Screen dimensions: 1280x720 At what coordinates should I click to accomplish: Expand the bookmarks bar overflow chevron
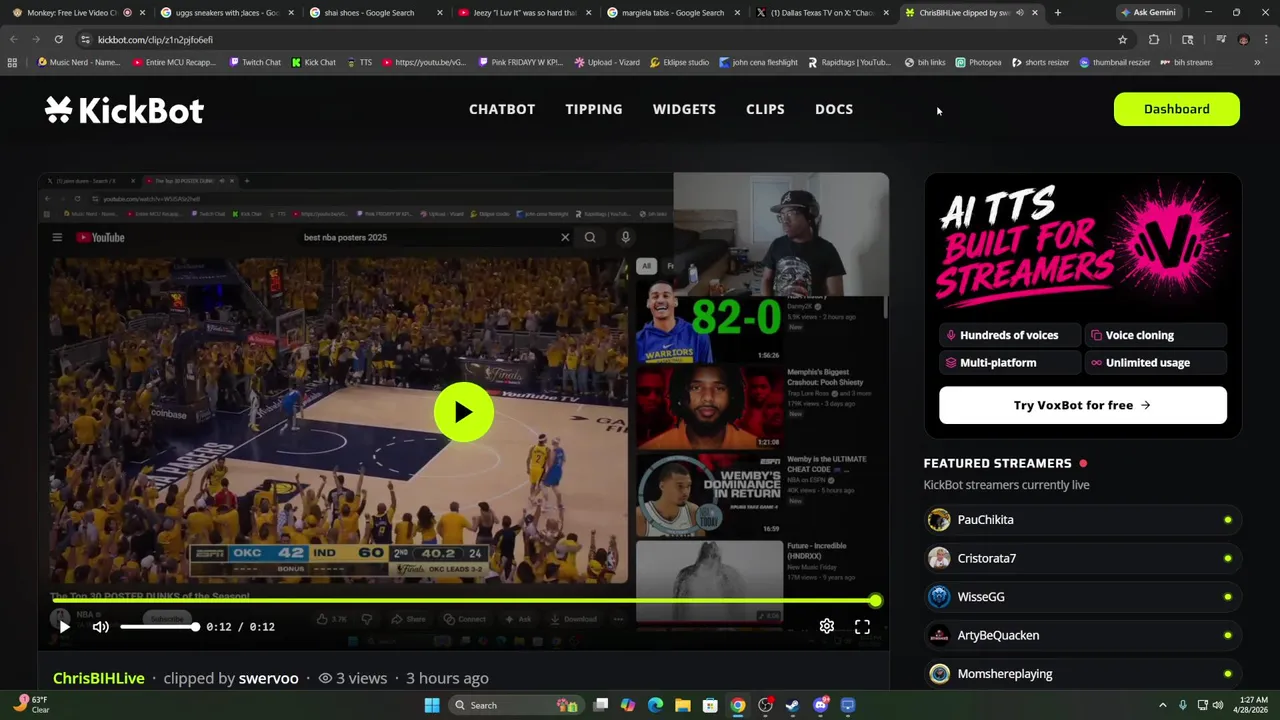tap(1257, 62)
